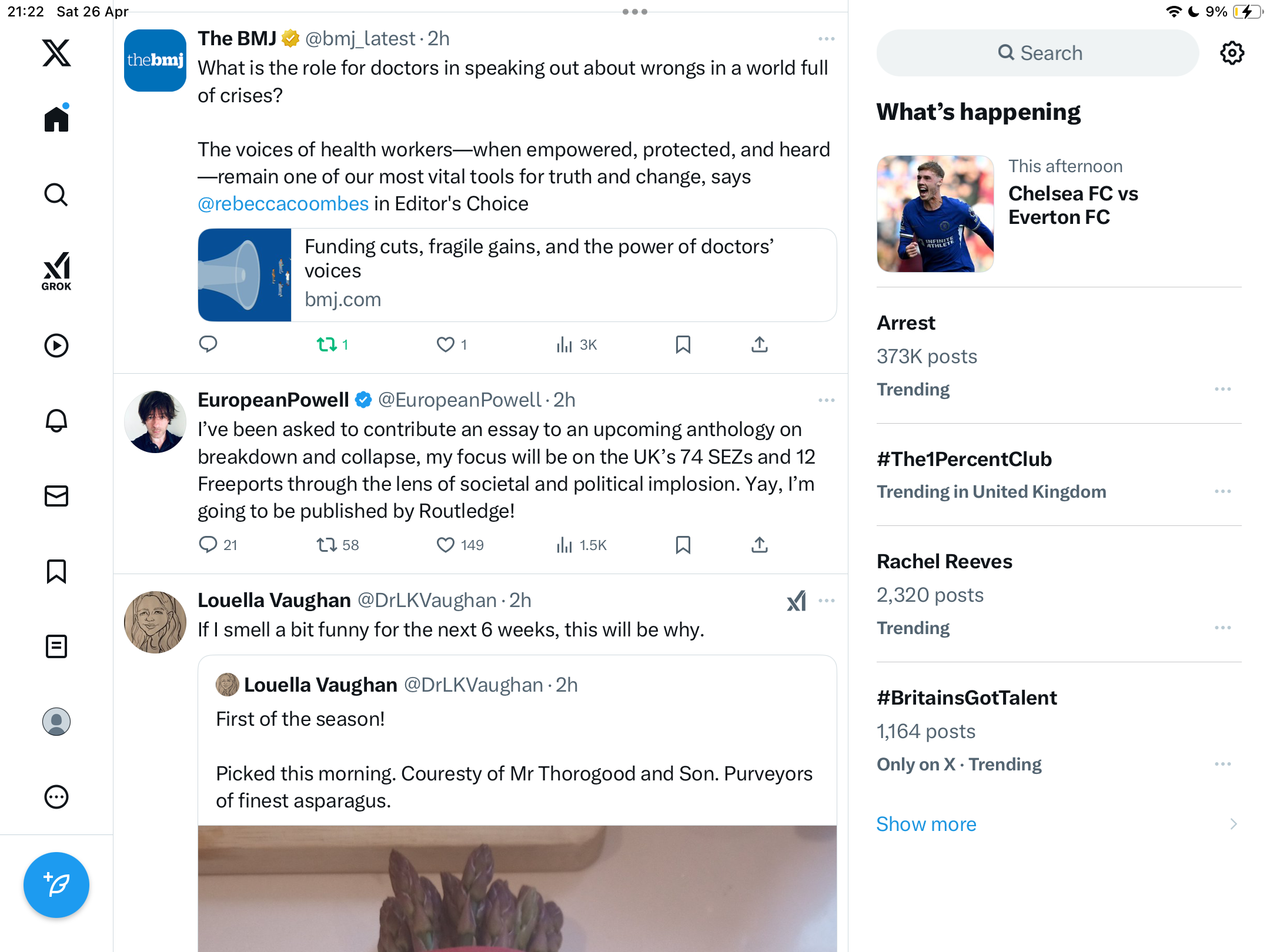Open the video play tab icon

tap(56, 346)
